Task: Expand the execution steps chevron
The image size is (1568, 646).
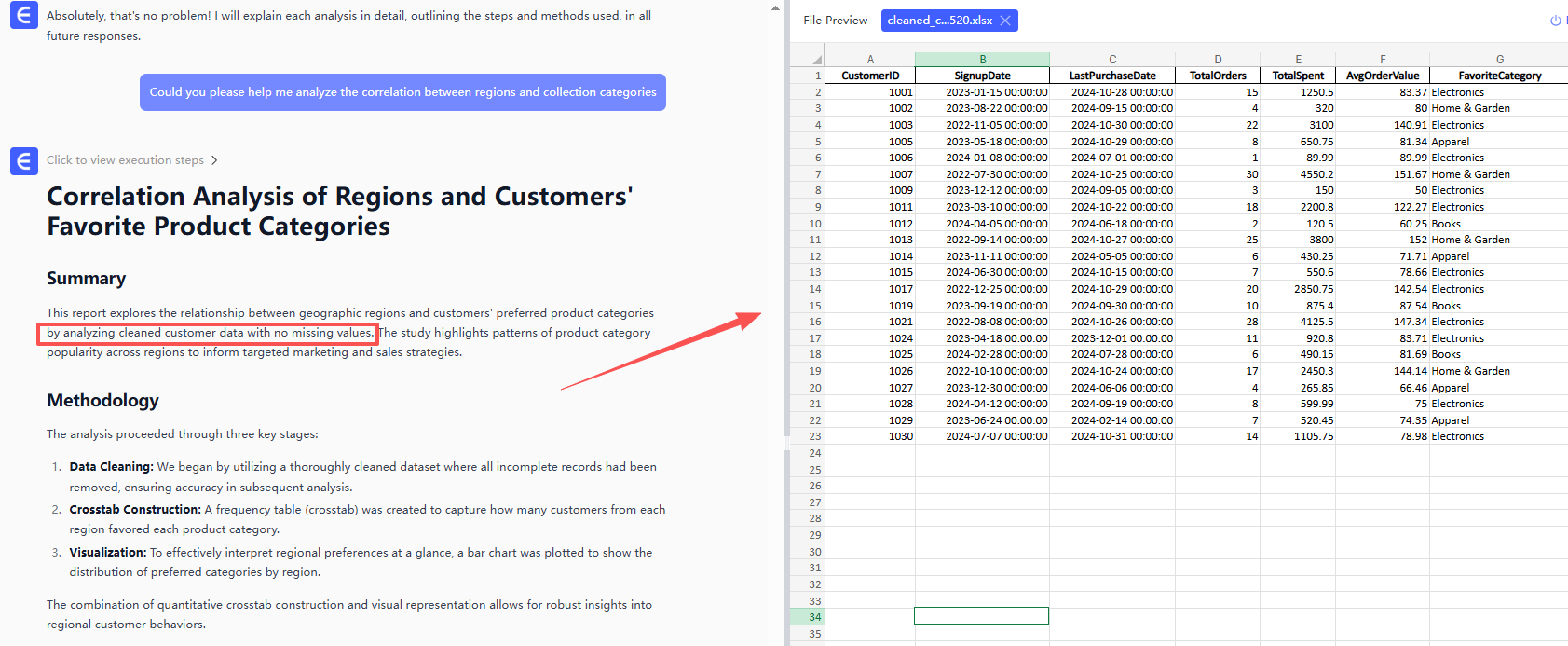Action: pos(214,160)
